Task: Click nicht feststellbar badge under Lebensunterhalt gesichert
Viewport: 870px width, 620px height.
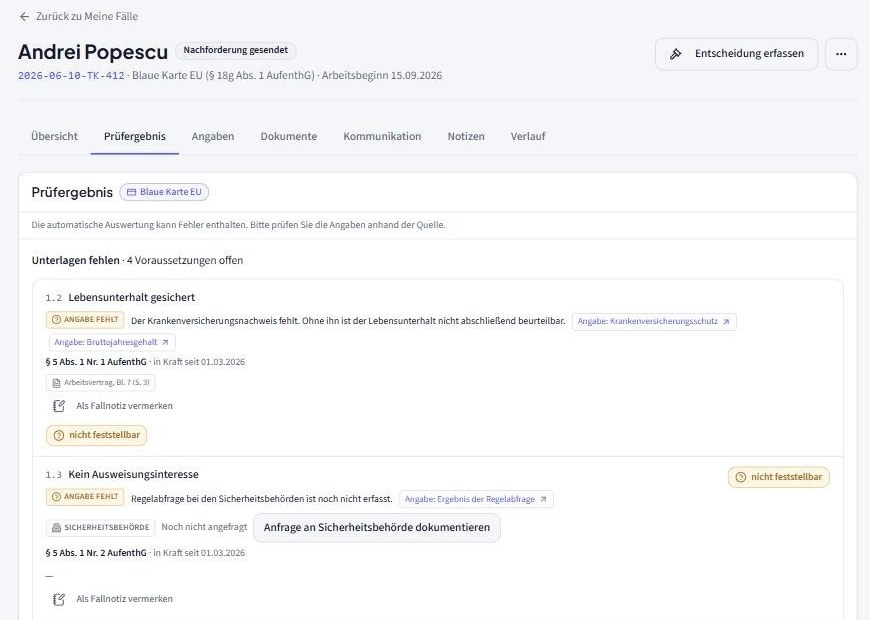Action: pos(97,435)
